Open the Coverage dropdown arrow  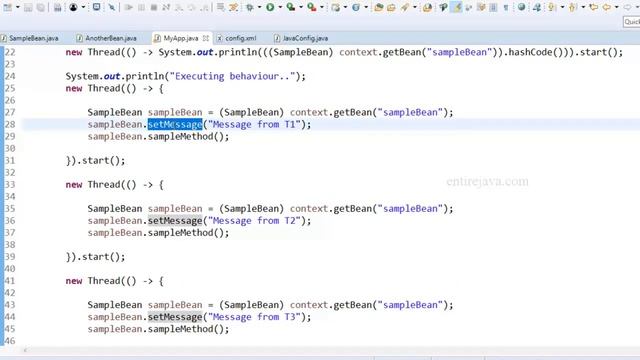(301, 7)
